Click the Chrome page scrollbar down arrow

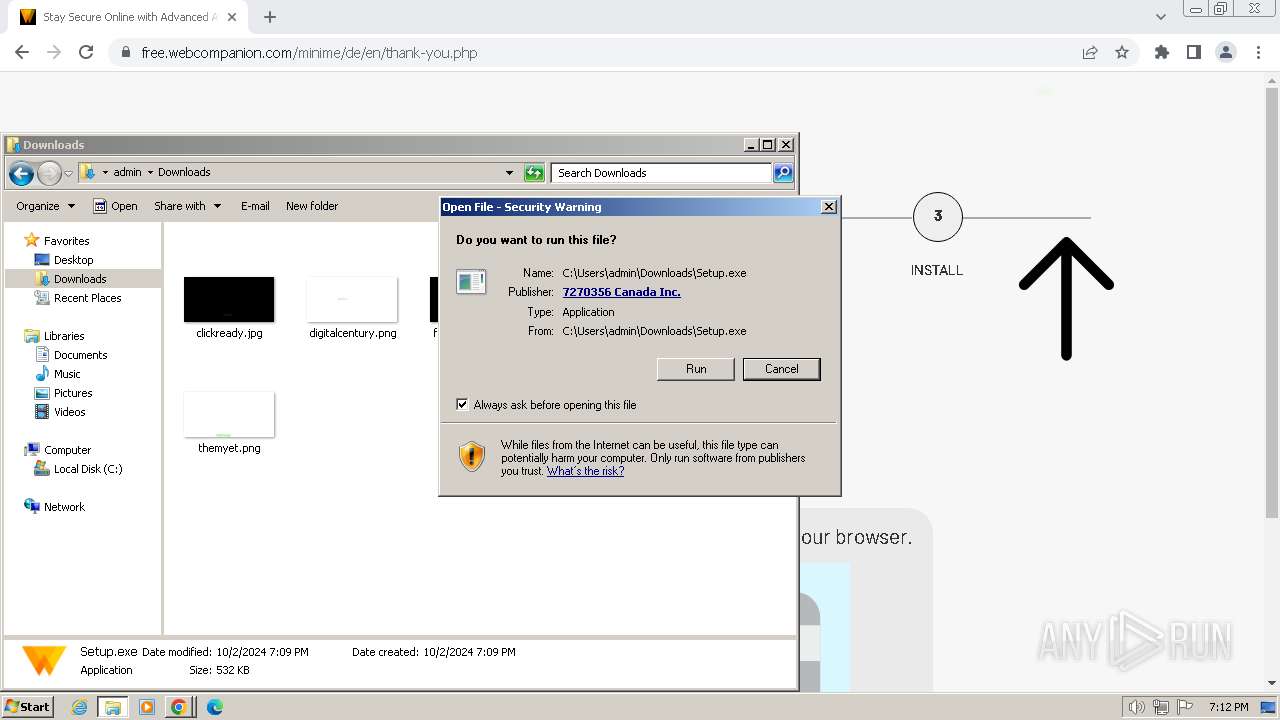1272,683
